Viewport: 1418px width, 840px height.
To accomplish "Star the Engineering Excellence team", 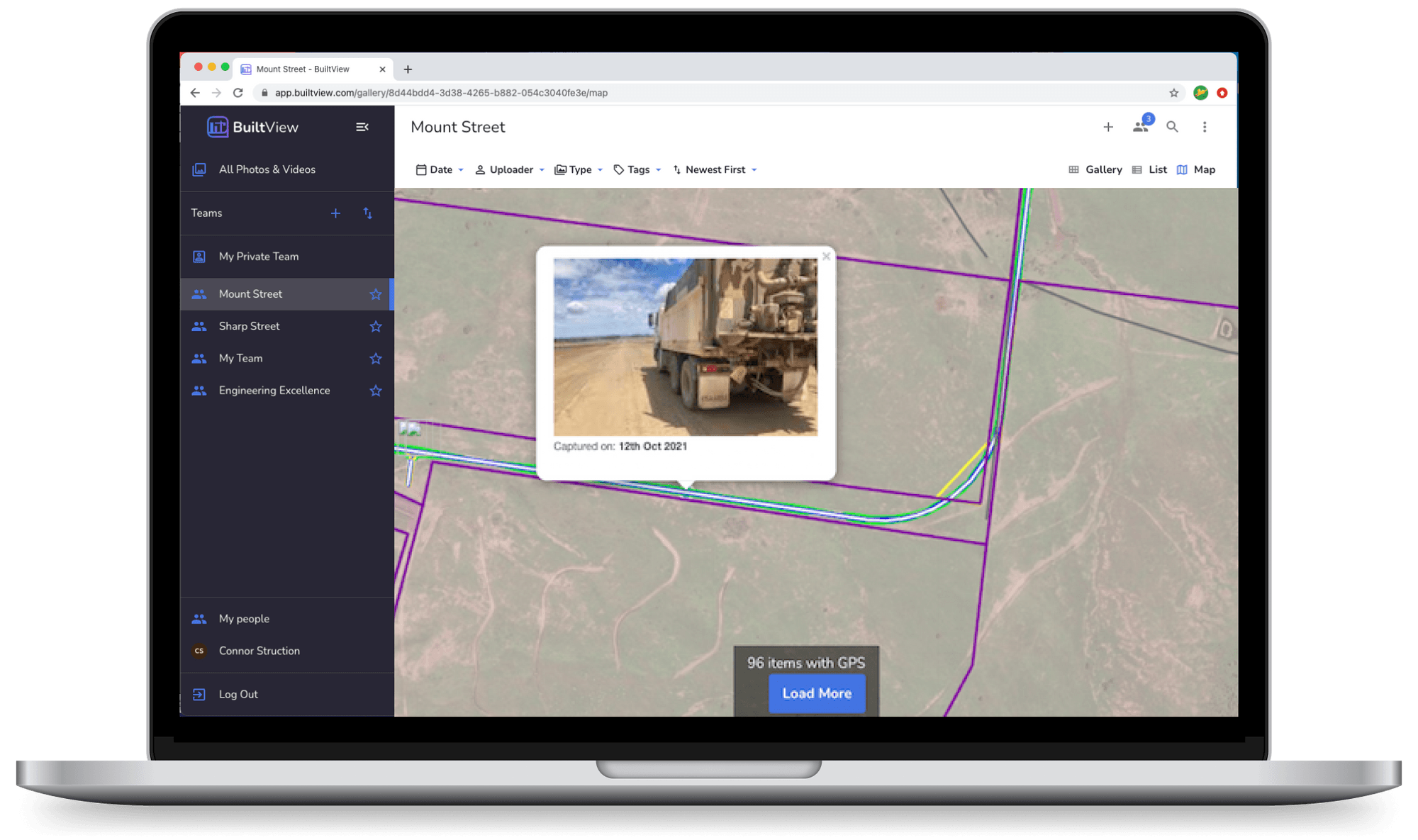I will (x=375, y=390).
